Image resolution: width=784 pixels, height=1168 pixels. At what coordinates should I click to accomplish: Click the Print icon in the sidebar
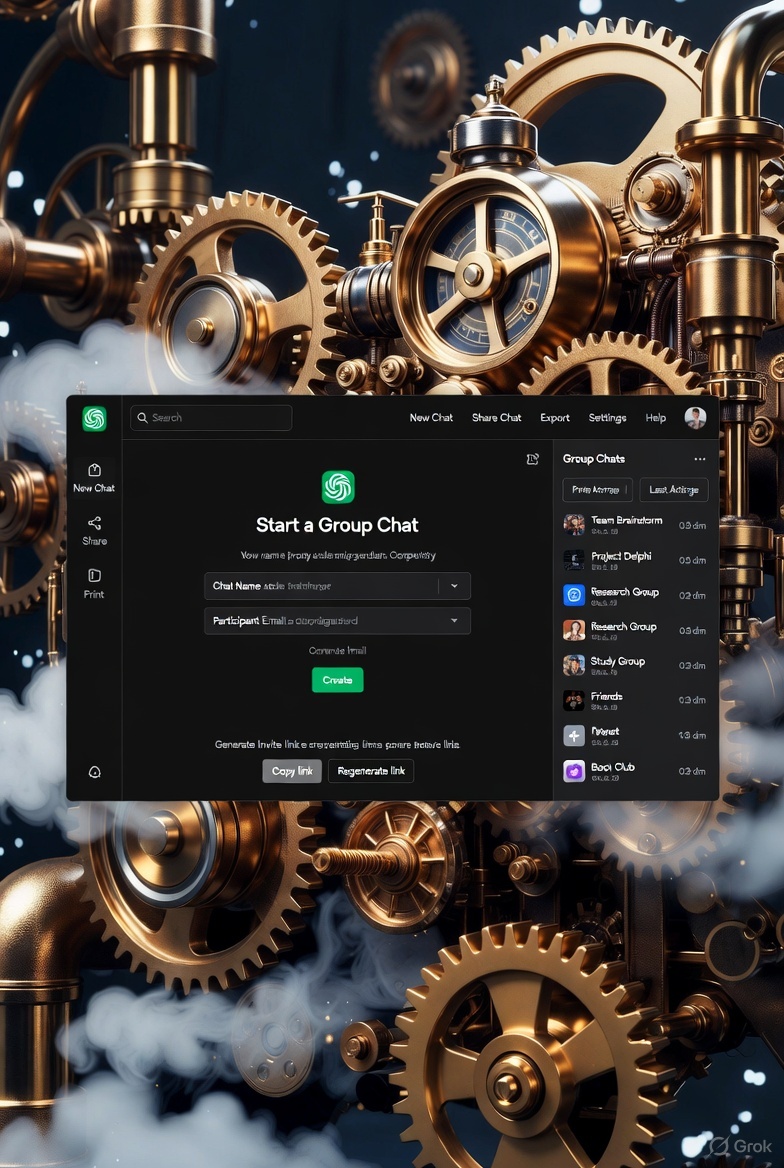pyautogui.click(x=94, y=583)
